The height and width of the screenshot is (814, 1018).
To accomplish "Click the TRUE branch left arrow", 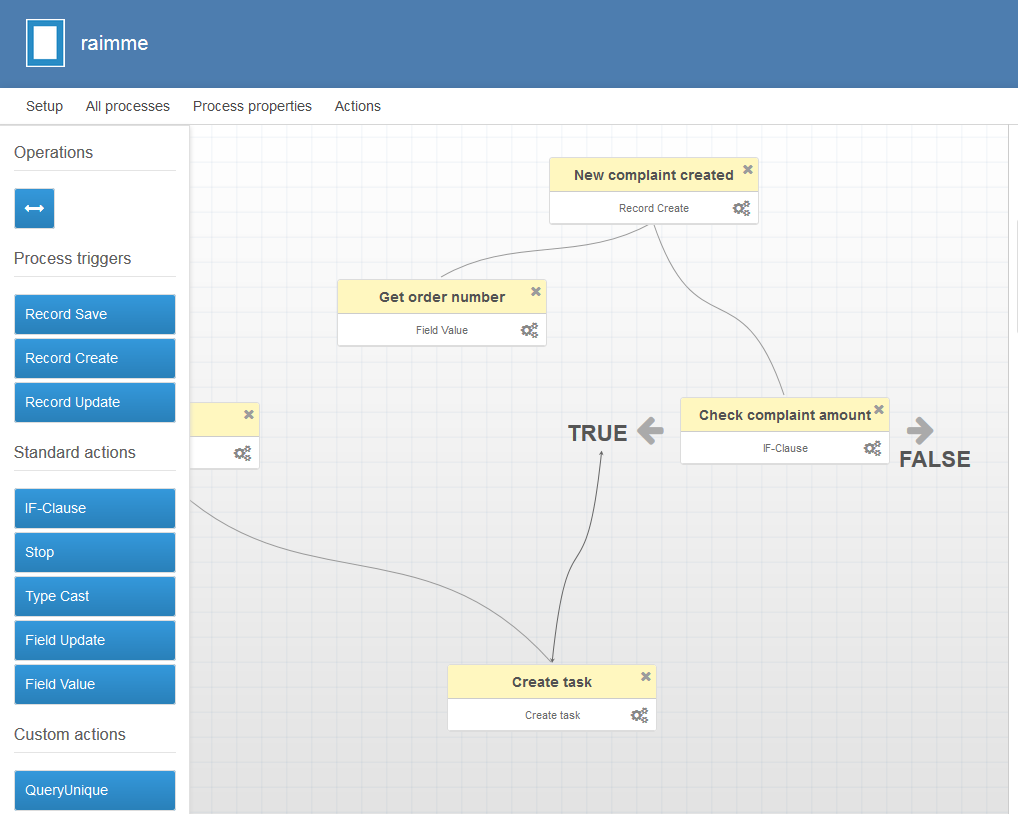I will point(650,432).
